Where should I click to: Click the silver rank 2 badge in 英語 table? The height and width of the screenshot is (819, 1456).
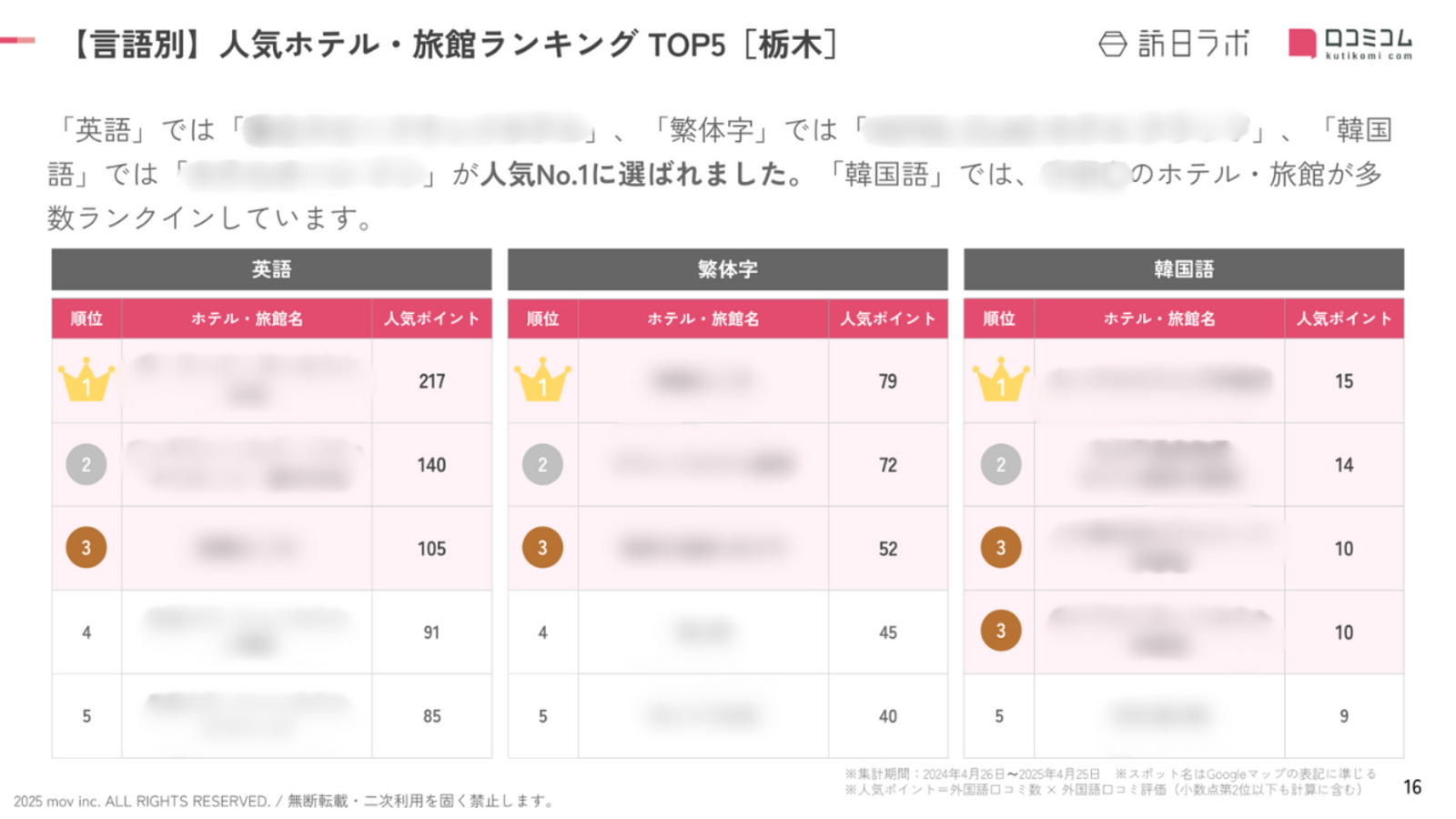(86, 464)
